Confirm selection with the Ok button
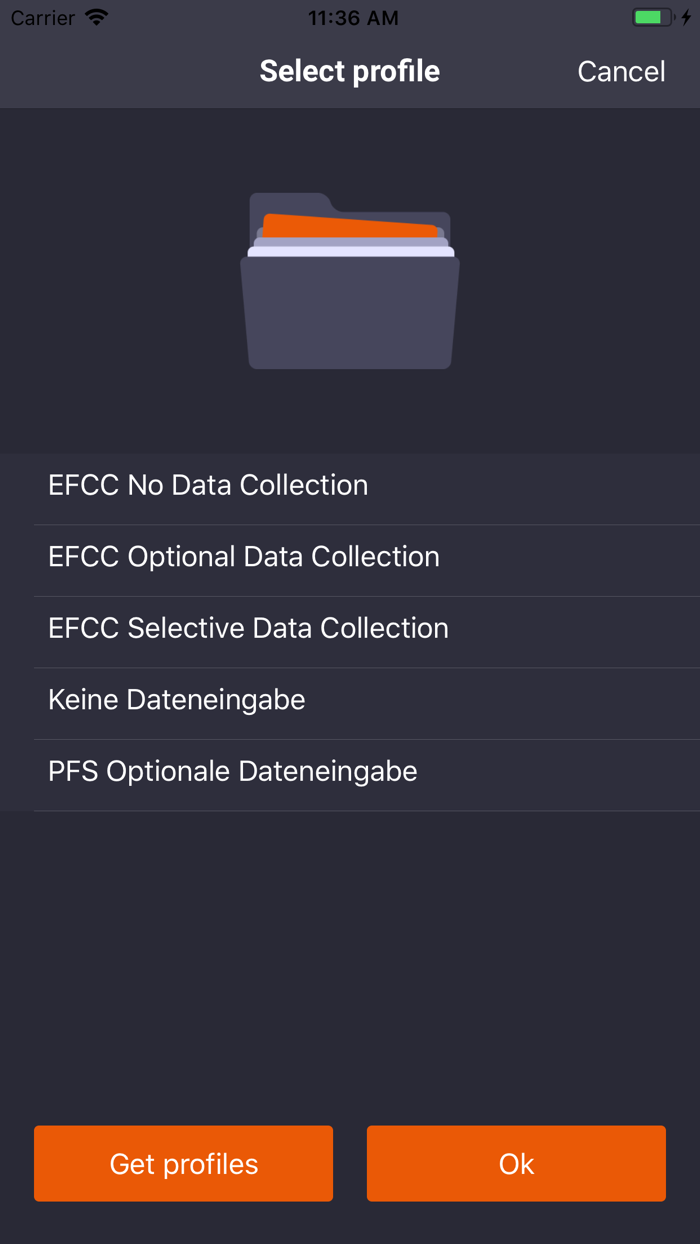The height and width of the screenshot is (1244, 700). [x=516, y=1163]
